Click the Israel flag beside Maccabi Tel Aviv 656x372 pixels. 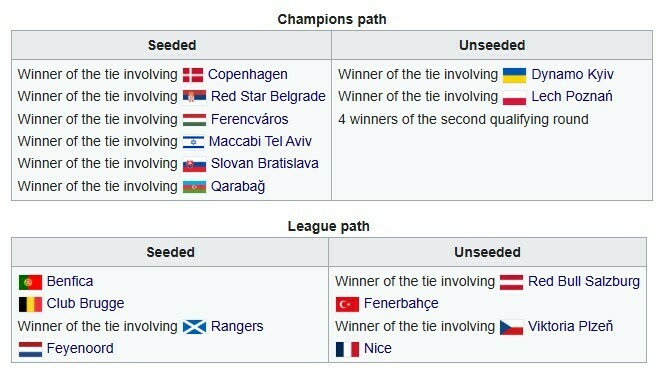(193, 142)
